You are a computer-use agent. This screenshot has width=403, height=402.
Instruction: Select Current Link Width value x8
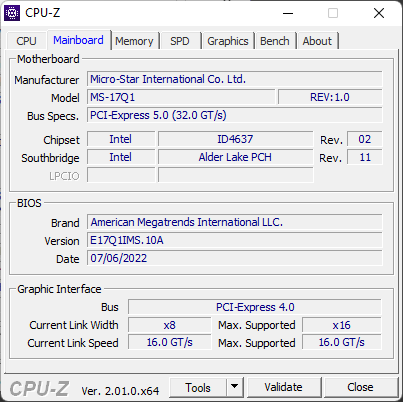pyautogui.click(x=170, y=325)
